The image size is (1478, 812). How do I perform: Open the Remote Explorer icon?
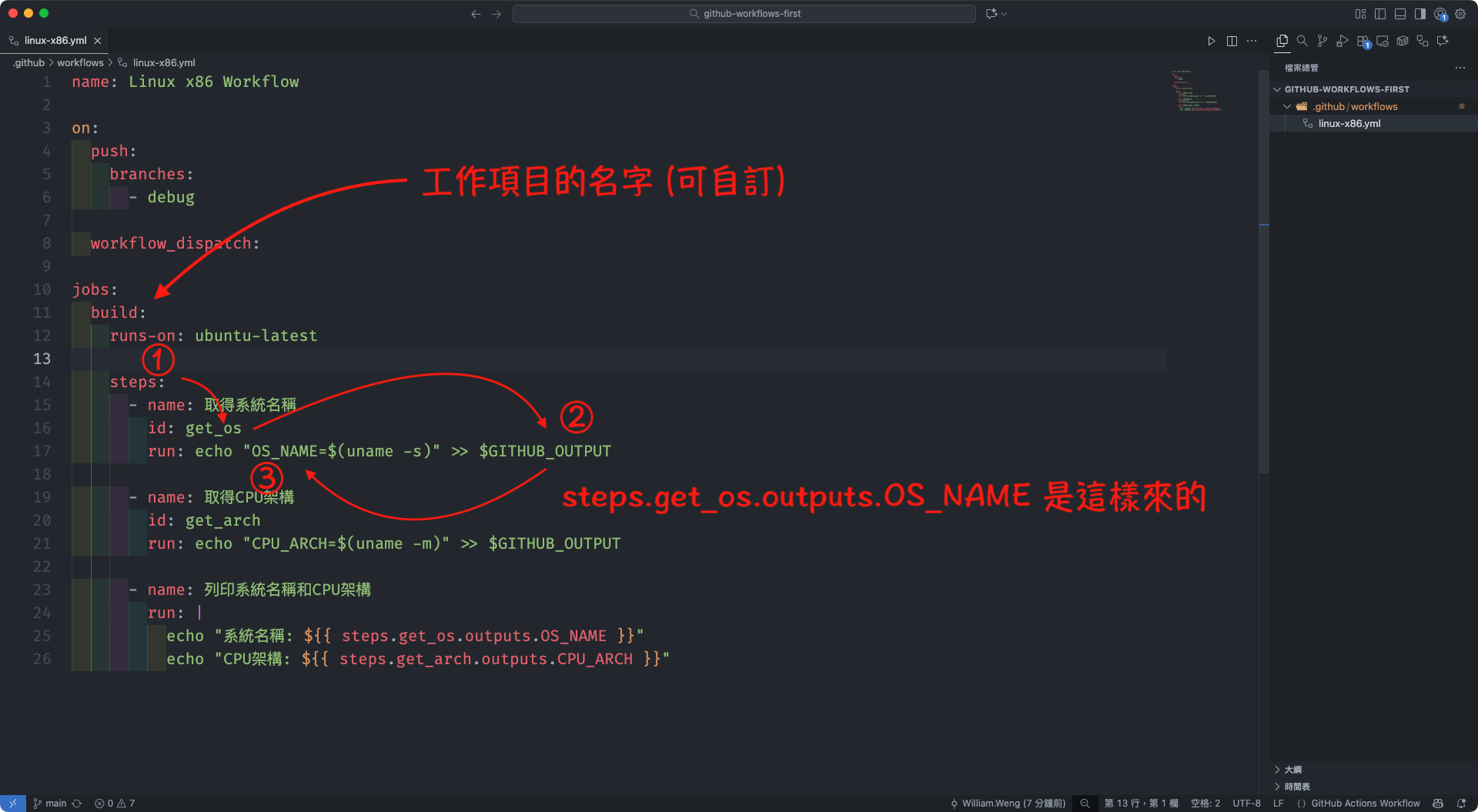point(1383,41)
